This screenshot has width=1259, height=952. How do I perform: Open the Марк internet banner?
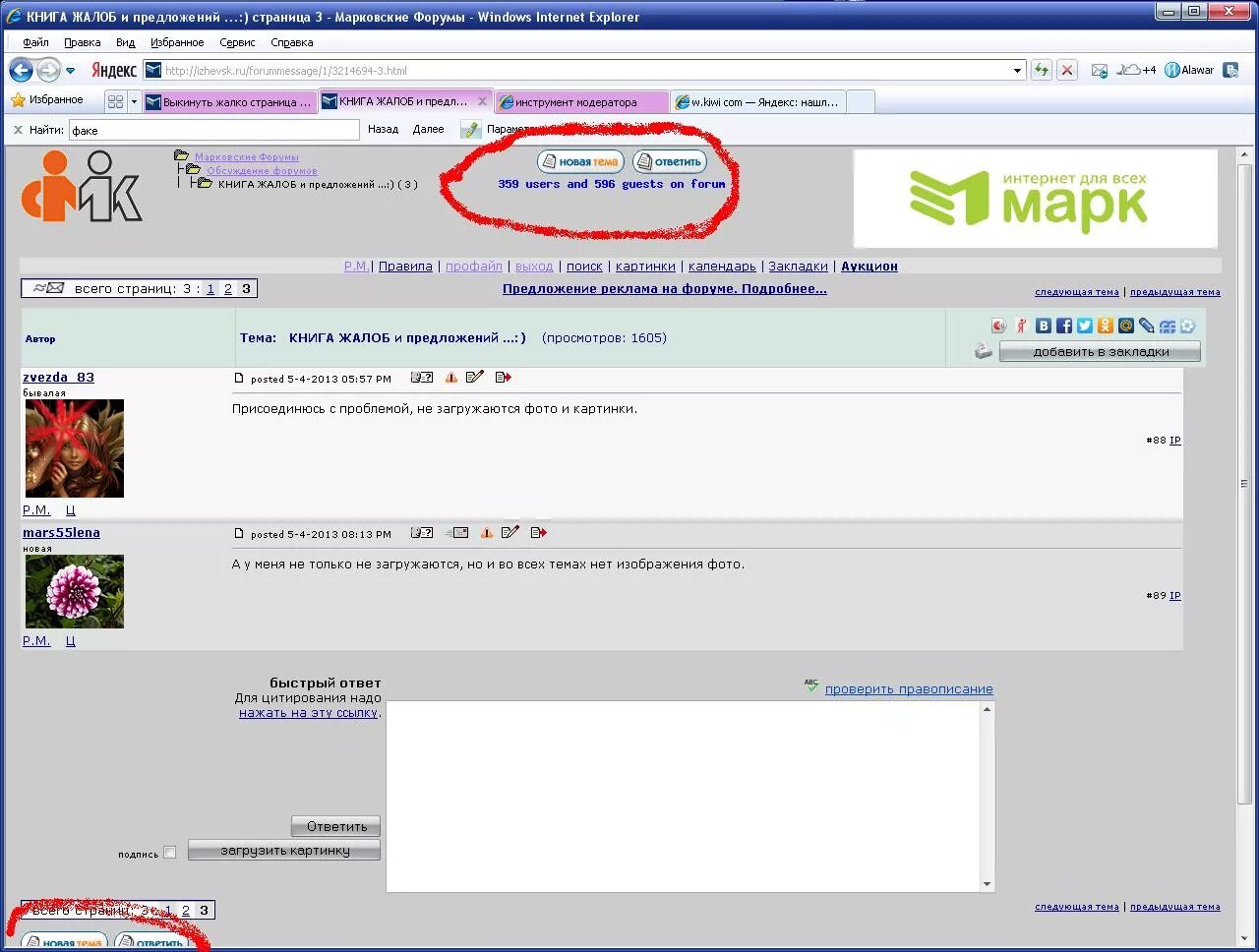coord(1036,199)
